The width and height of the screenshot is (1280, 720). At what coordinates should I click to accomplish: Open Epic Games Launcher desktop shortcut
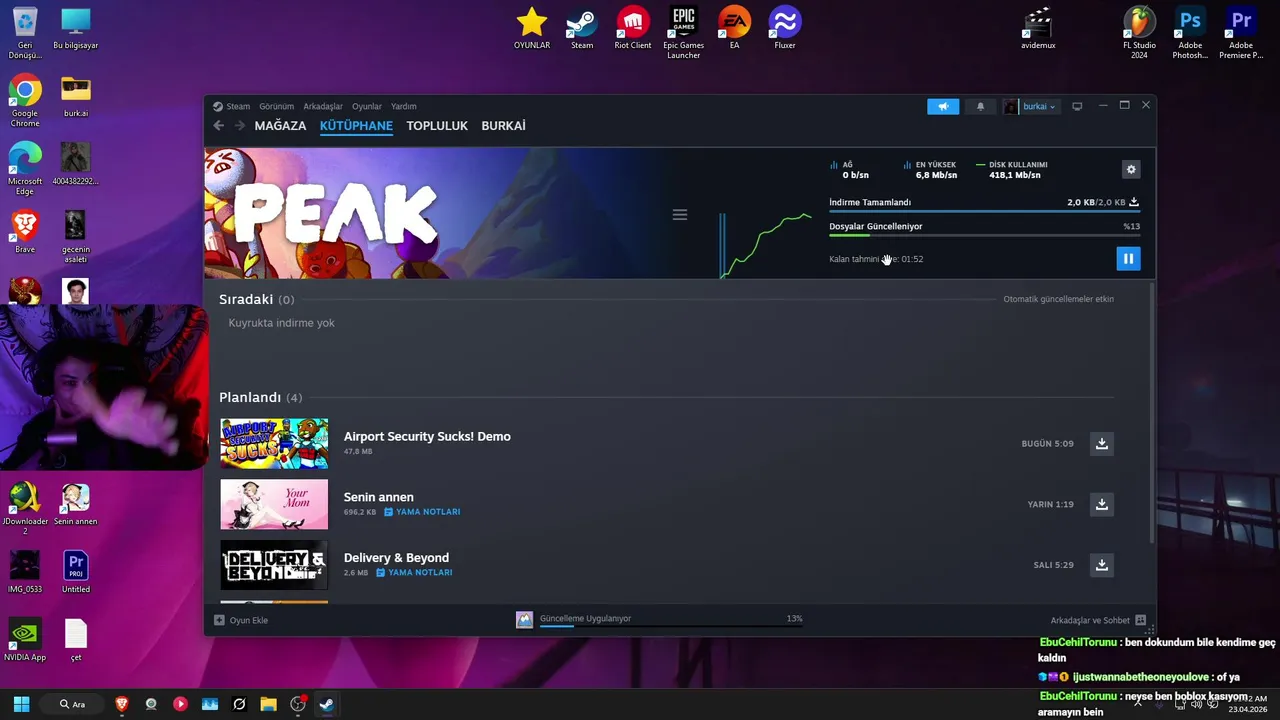click(684, 32)
